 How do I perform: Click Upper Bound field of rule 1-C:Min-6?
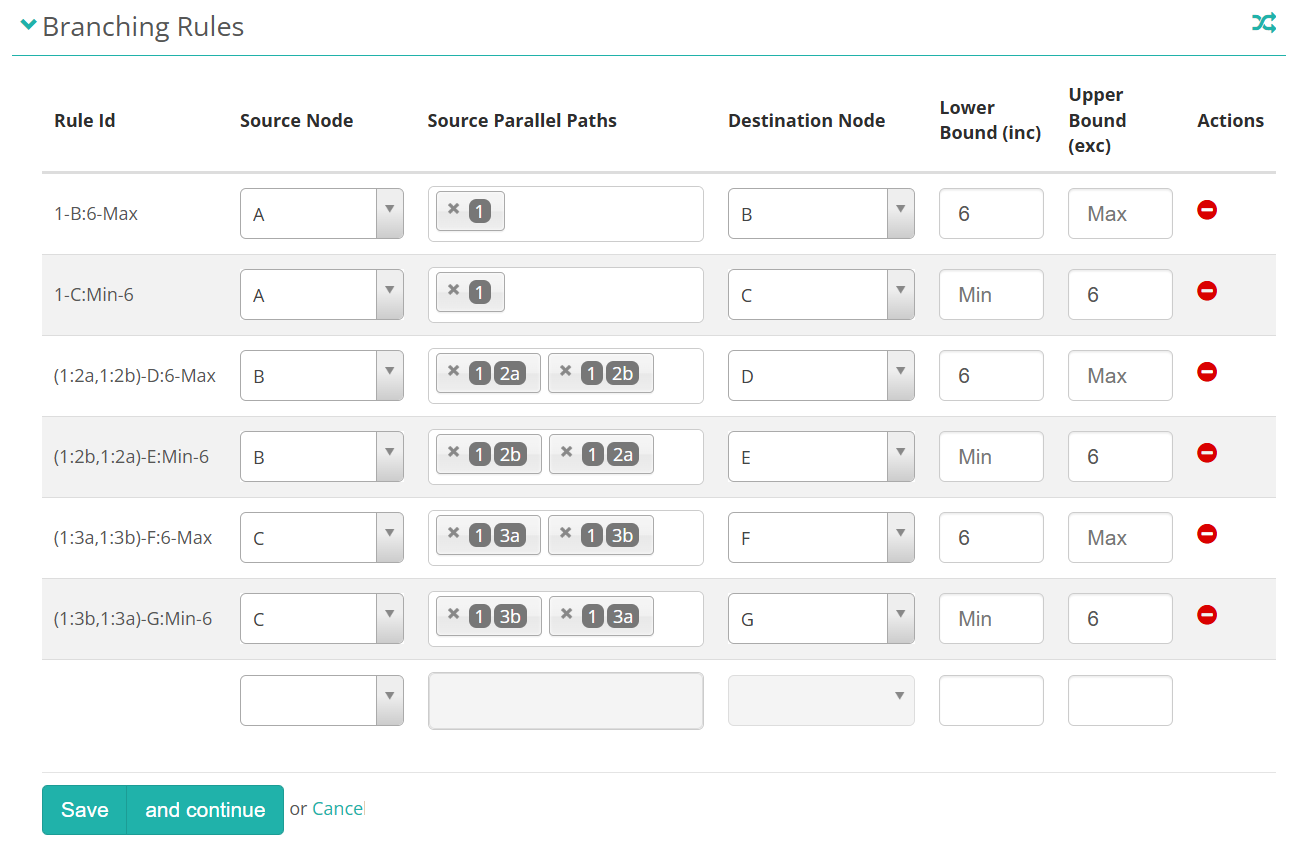tap(1120, 295)
